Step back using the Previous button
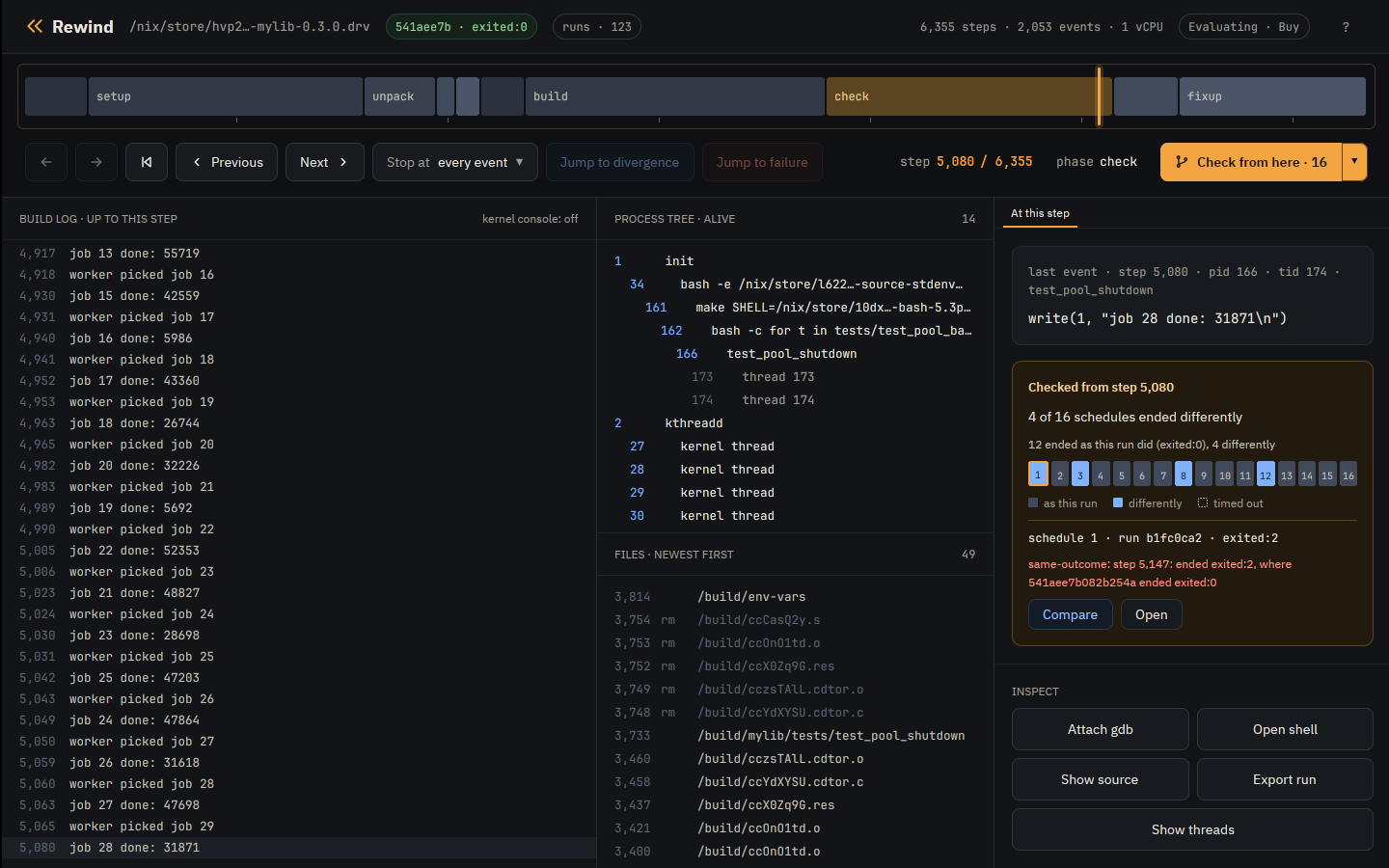 click(227, 162)
